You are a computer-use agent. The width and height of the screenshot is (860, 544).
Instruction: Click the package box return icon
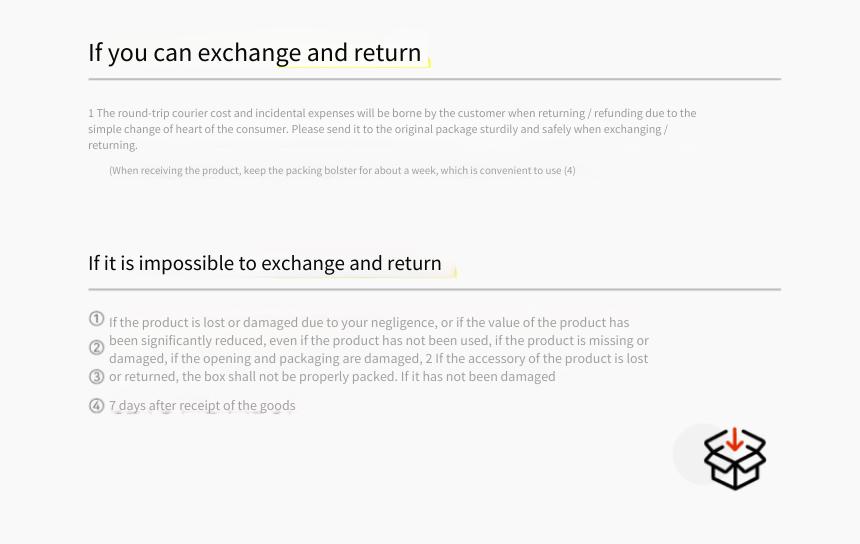[x=734, y=459]
